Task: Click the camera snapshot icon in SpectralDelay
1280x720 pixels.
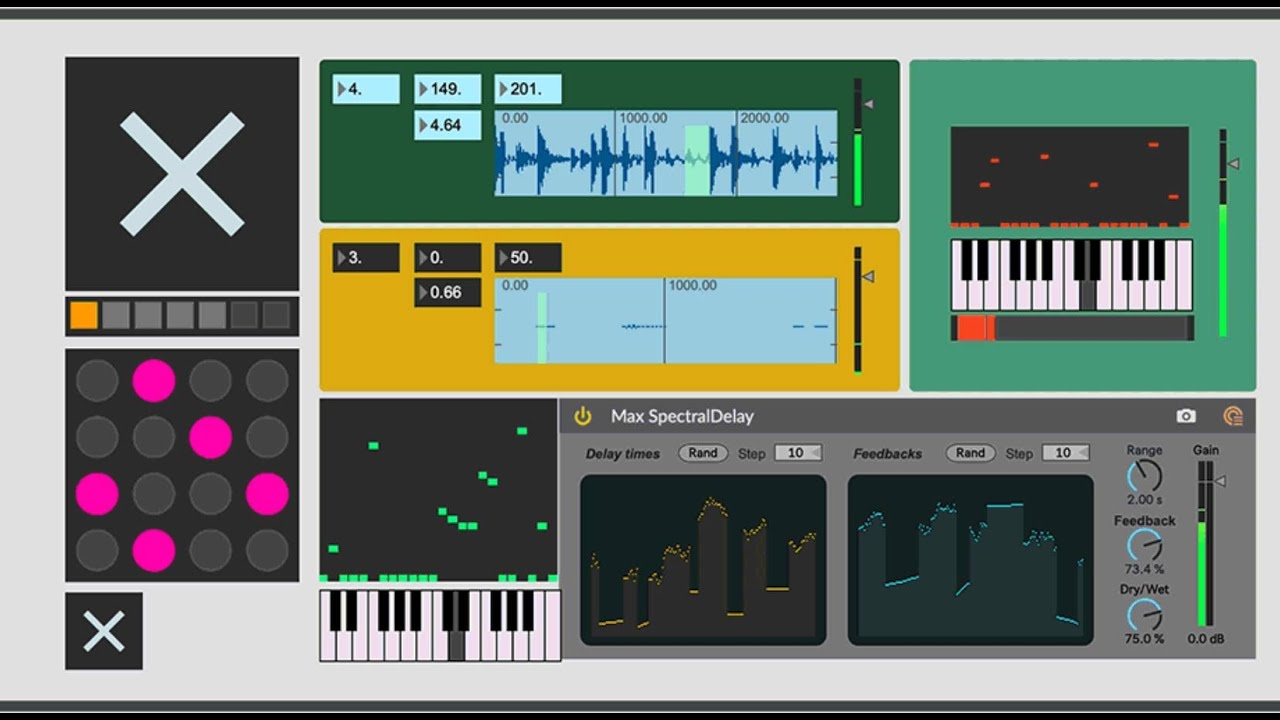Action: (1186, 416)
